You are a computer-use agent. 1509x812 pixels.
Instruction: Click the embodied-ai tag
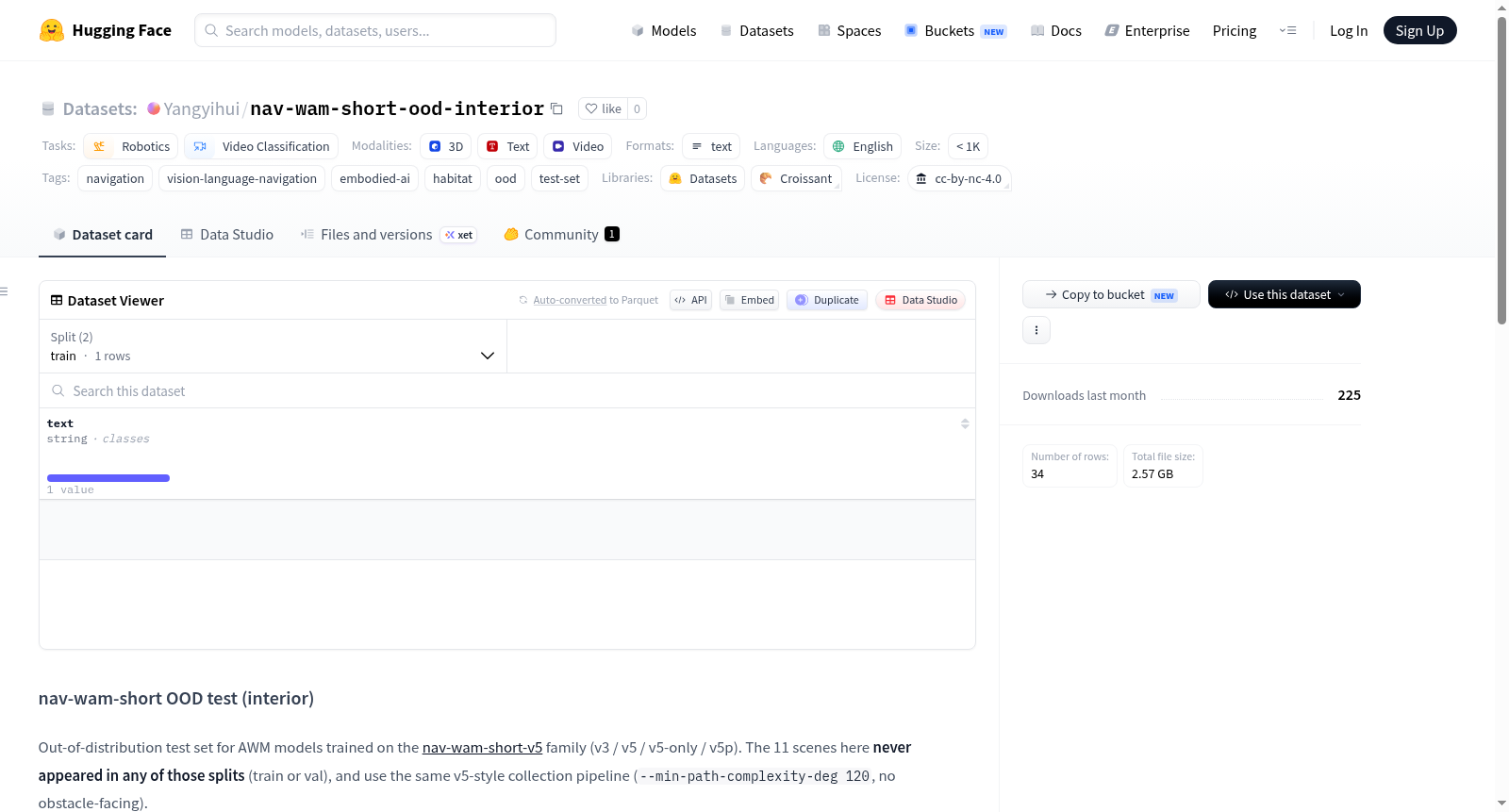[x=375, y=178]
